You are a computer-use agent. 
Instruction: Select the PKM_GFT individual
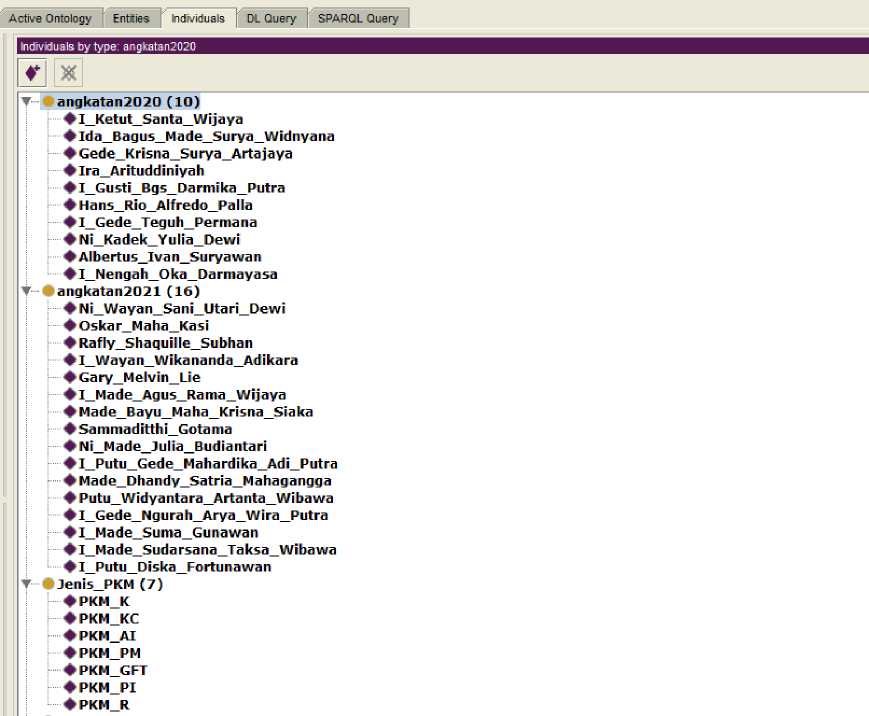tap(113, 671)
